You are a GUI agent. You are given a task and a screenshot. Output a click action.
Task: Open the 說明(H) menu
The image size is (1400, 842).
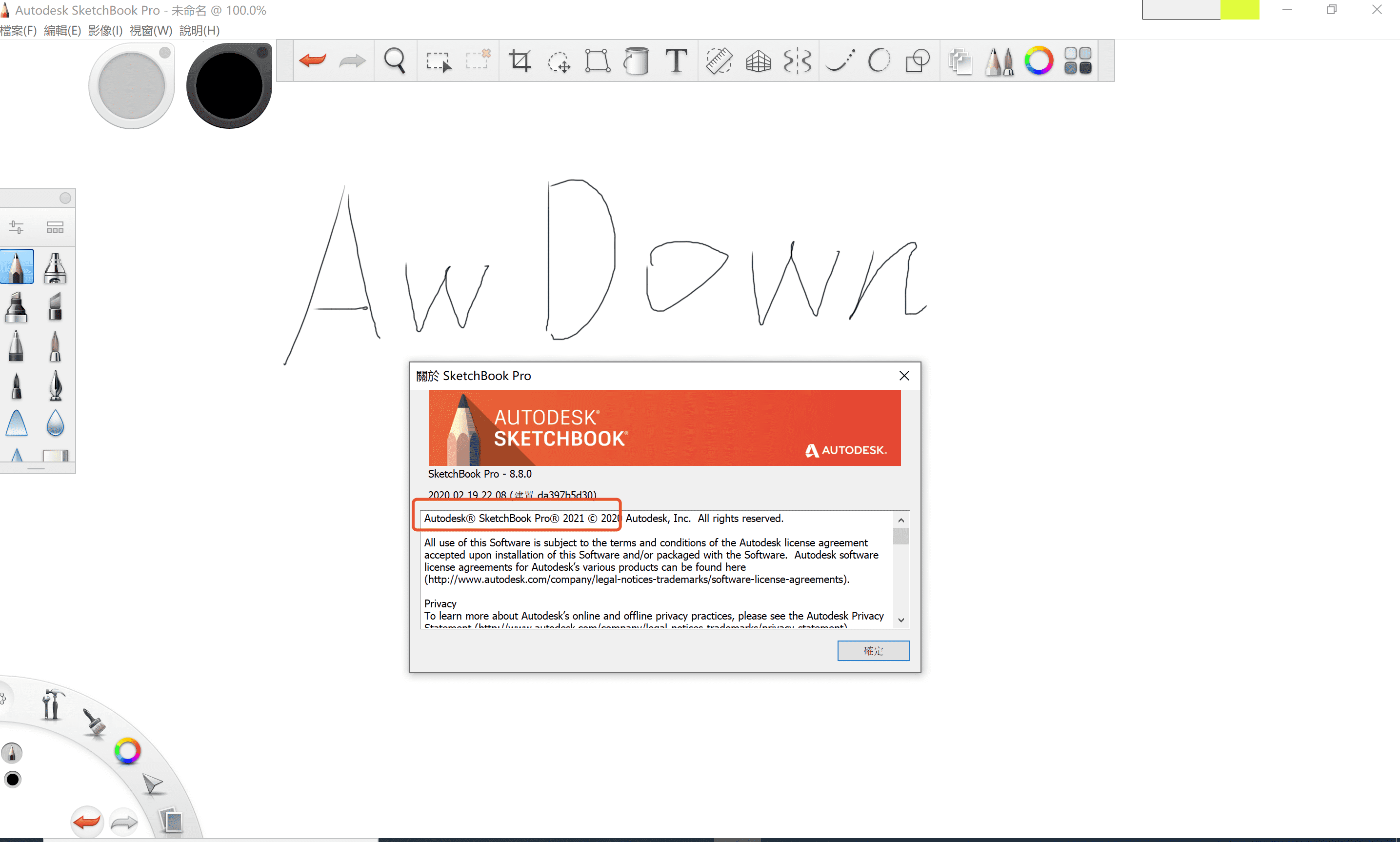[199, 31]
